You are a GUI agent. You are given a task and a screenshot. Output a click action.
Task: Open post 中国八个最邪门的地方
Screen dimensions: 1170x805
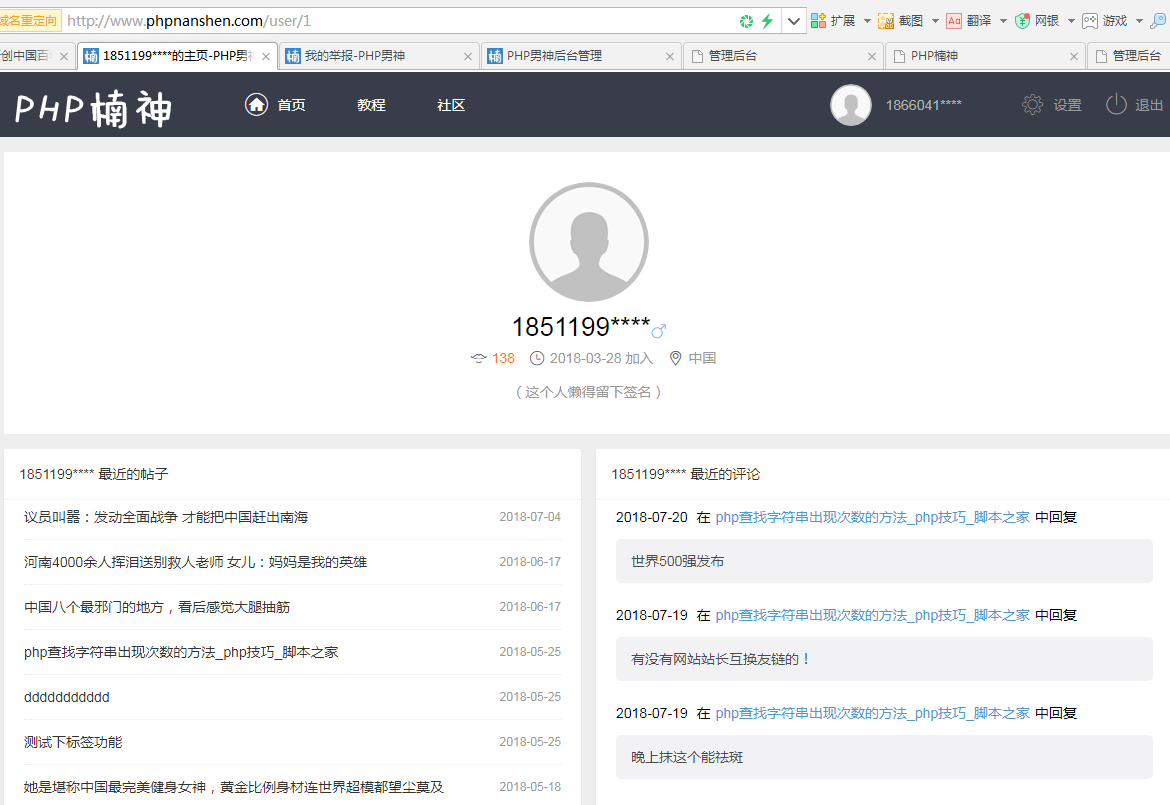157,607
